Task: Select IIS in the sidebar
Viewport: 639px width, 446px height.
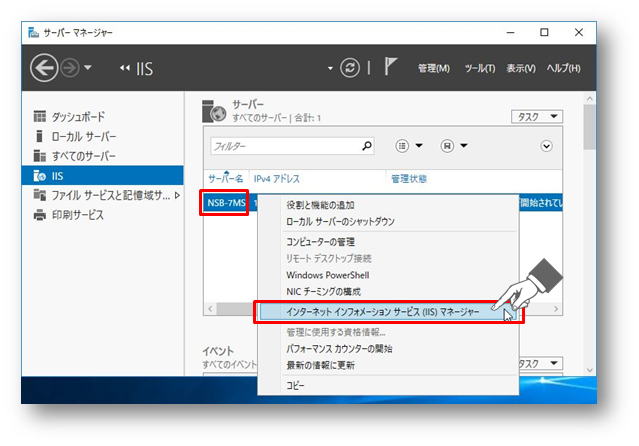Action: 103,176
